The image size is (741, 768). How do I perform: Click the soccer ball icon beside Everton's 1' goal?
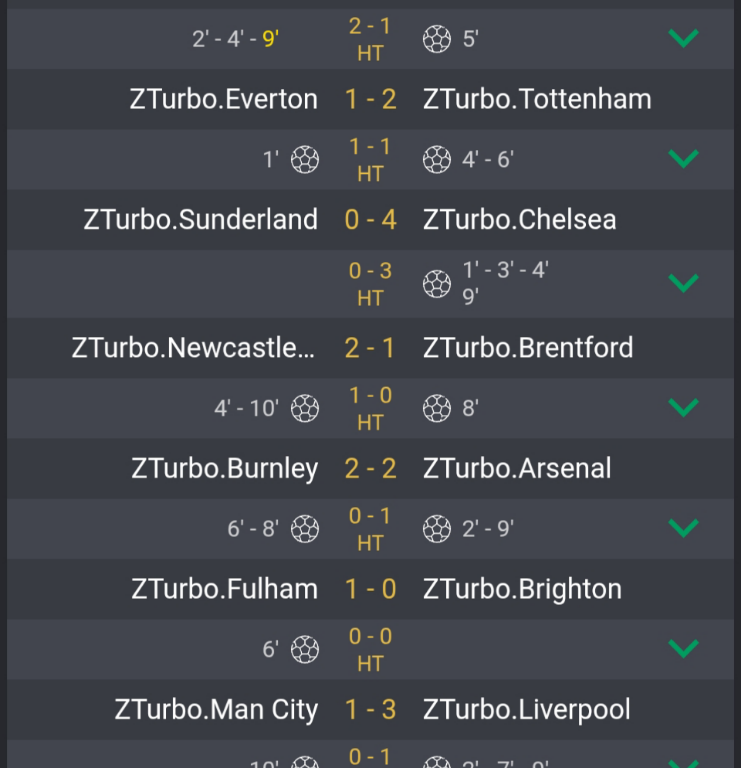[x=305, y=159]
